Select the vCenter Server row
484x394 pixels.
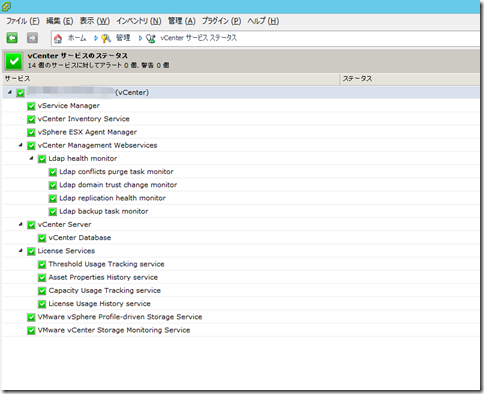click(x=241, y=225)
